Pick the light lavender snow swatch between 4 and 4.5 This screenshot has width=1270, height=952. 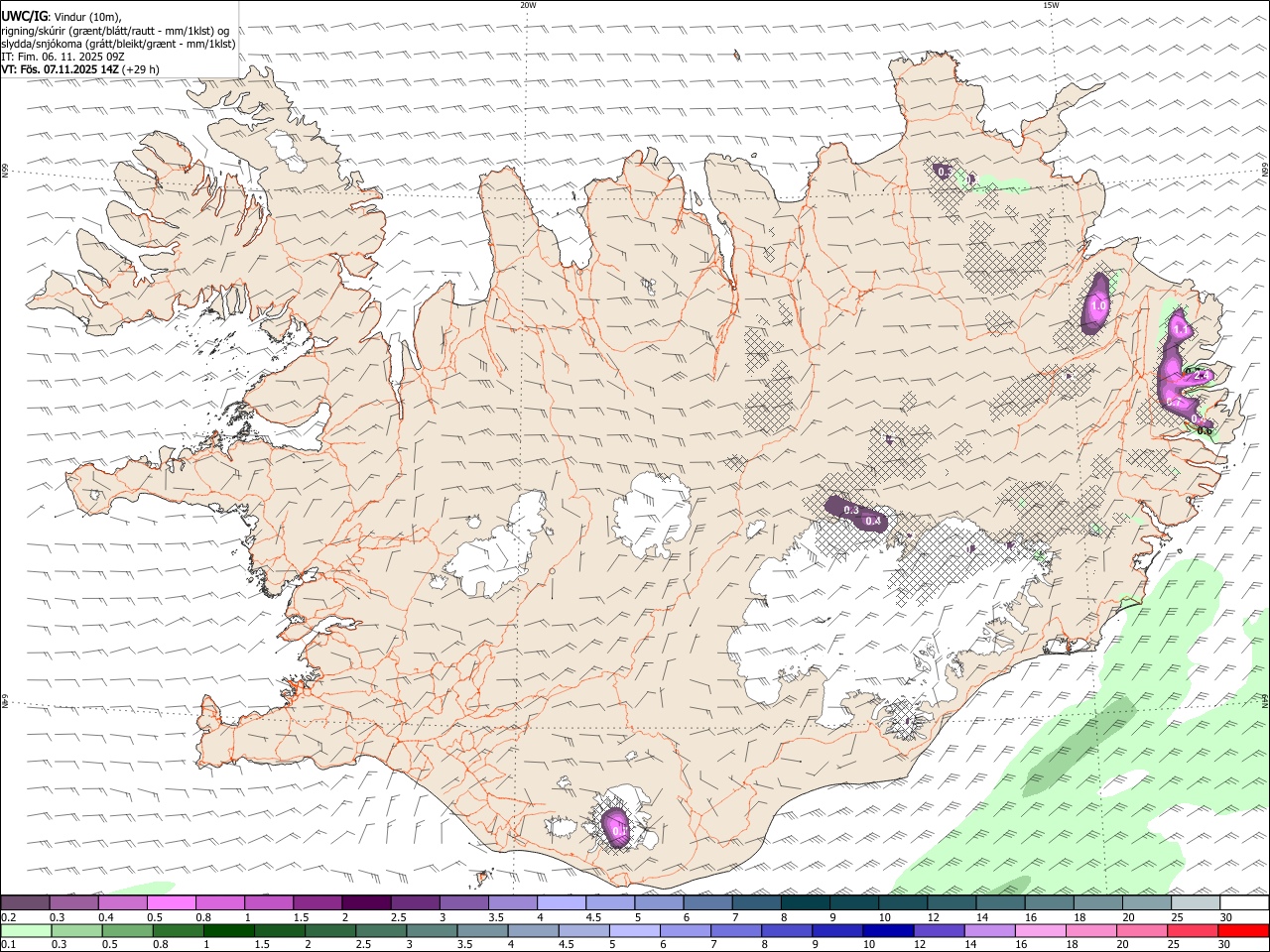[x=562, y=903]
